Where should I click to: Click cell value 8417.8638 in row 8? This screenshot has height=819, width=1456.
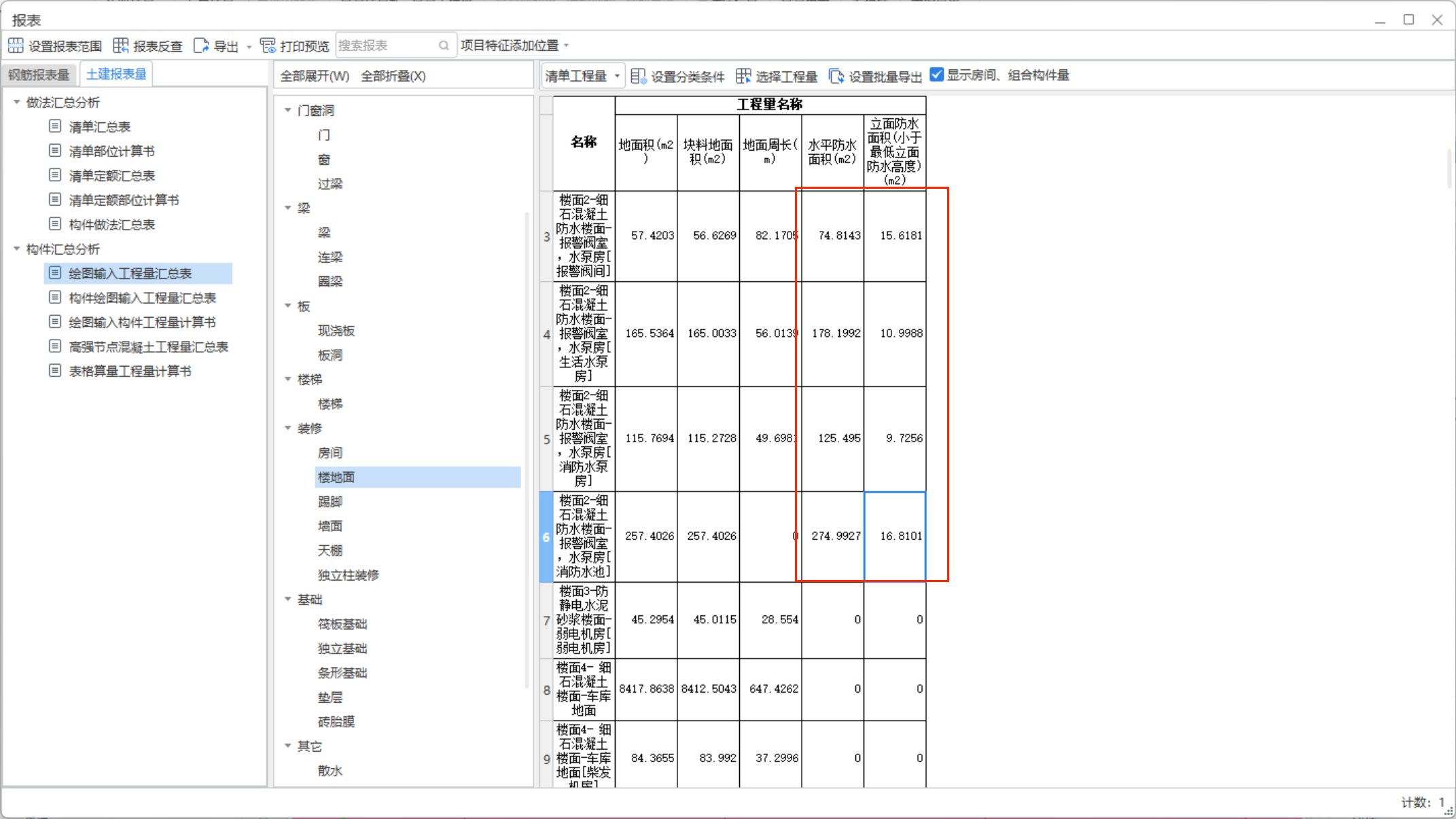646,689
